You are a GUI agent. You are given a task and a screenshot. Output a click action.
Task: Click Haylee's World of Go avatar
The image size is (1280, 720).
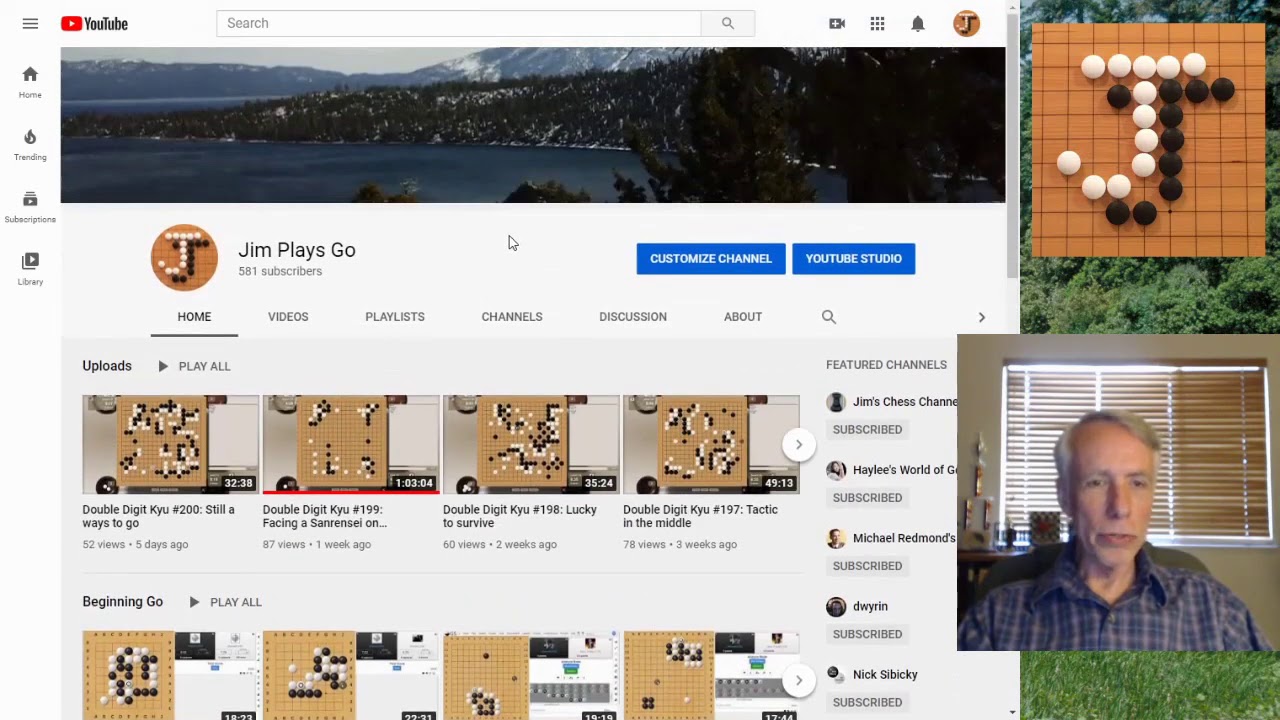836,470
